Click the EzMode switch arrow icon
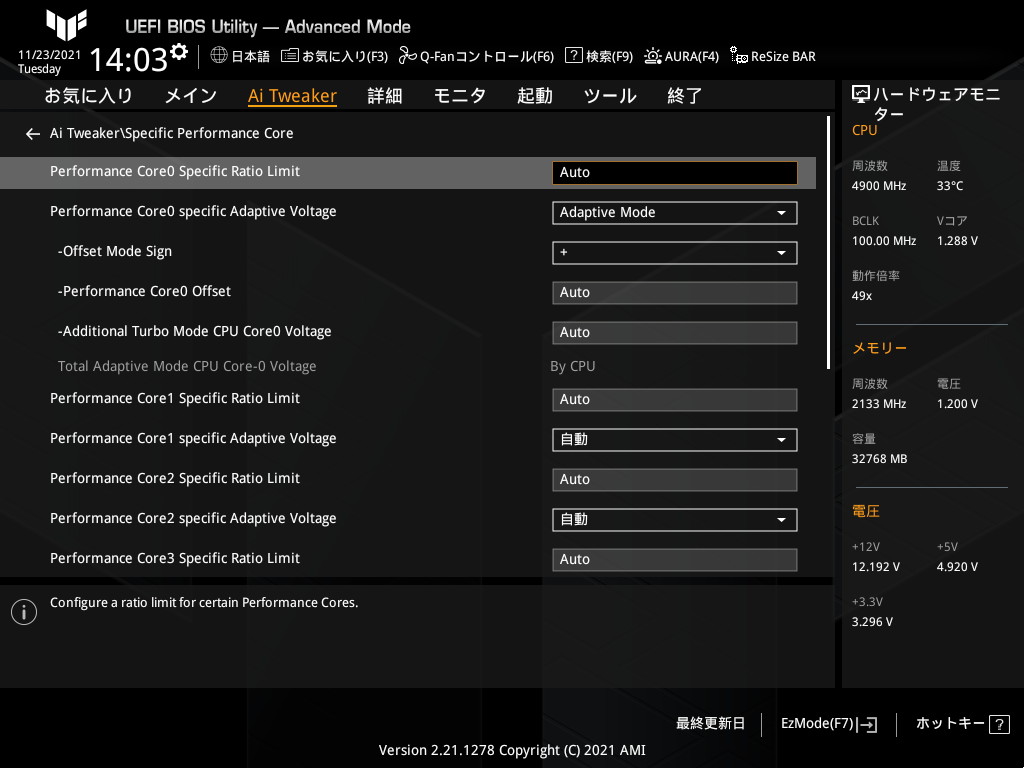1024x768 pixels. coord(867,724)
